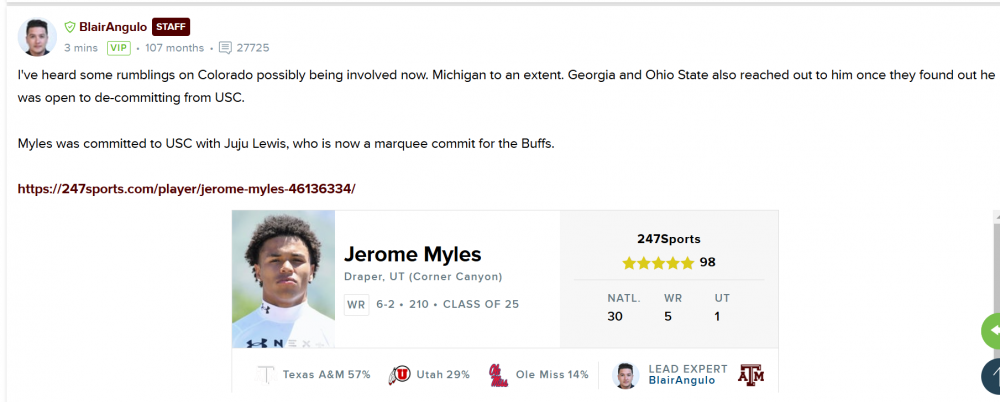Screen dimensions: 1000x402
Task: Click the Ole Miss logo icon
Action: click(497, 375)
